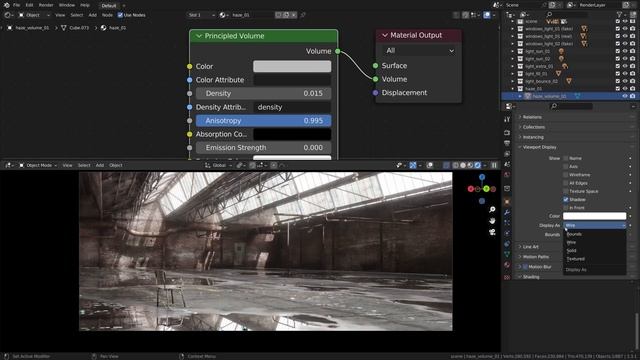Choose Textured in Display As list

595,259
